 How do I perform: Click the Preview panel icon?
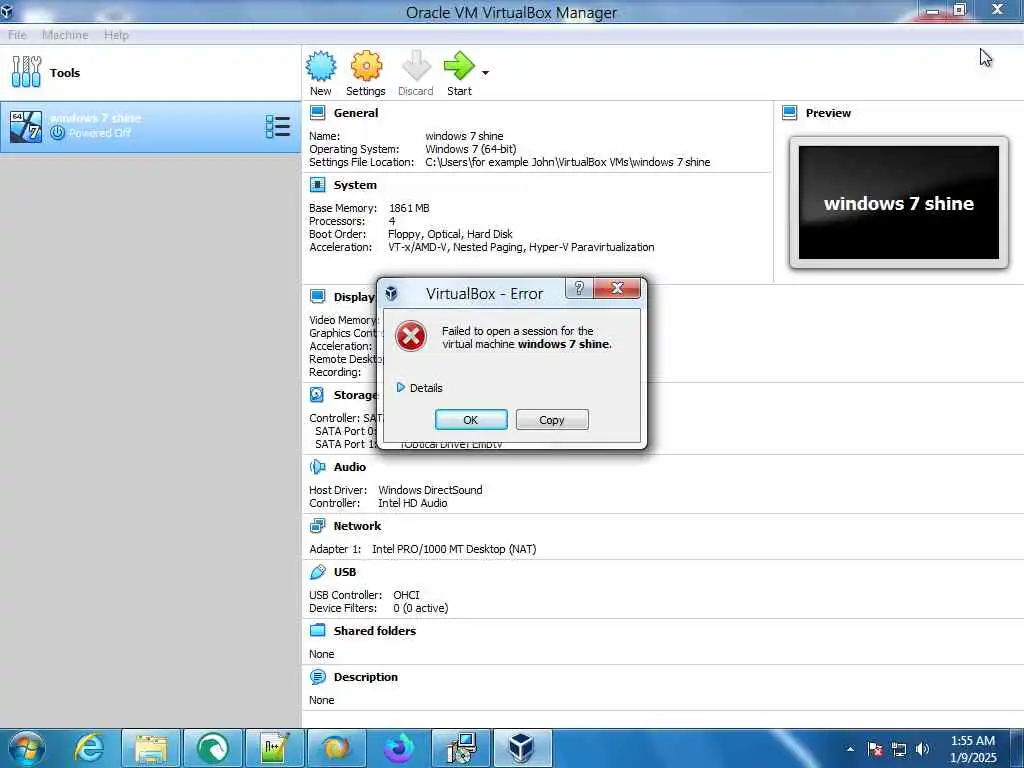790,113
